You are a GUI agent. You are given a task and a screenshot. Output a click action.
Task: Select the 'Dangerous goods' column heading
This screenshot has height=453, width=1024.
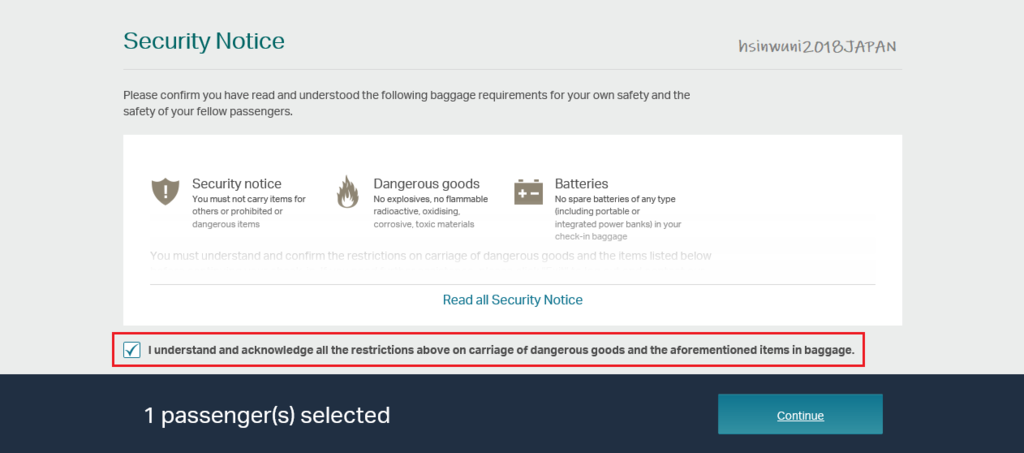426,183
